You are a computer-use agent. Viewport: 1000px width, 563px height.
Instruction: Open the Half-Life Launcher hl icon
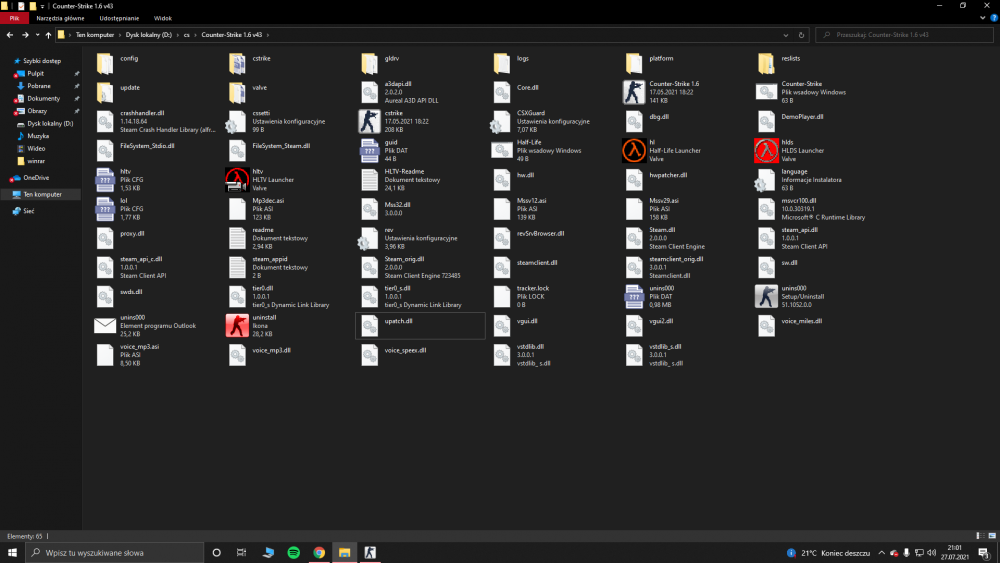634,151
